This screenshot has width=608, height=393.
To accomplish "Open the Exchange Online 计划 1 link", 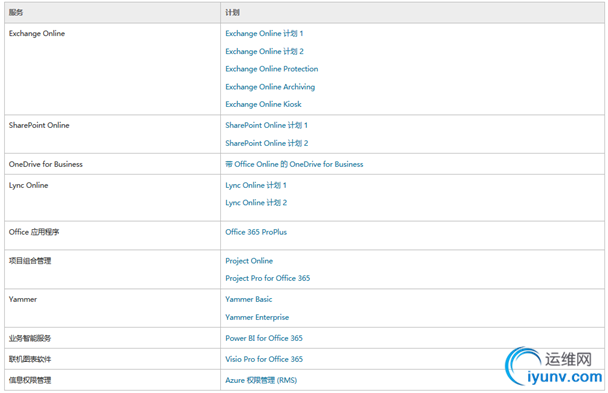I will [x=264, y=34].
